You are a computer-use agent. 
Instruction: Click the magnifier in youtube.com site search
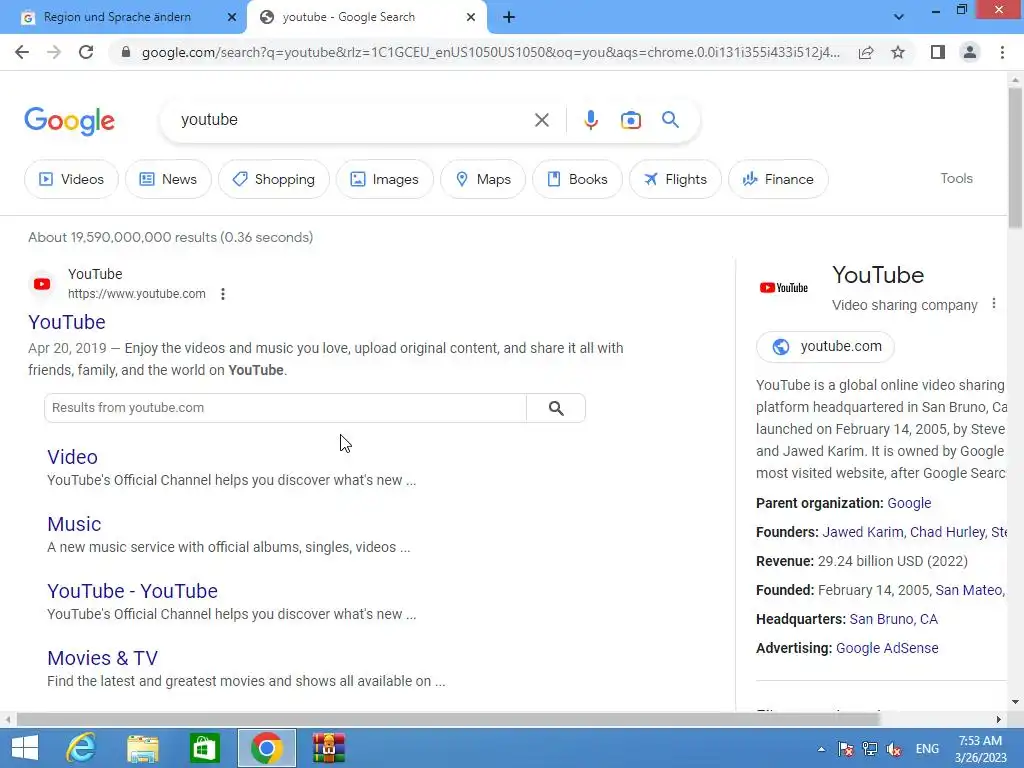click(556, 408)
